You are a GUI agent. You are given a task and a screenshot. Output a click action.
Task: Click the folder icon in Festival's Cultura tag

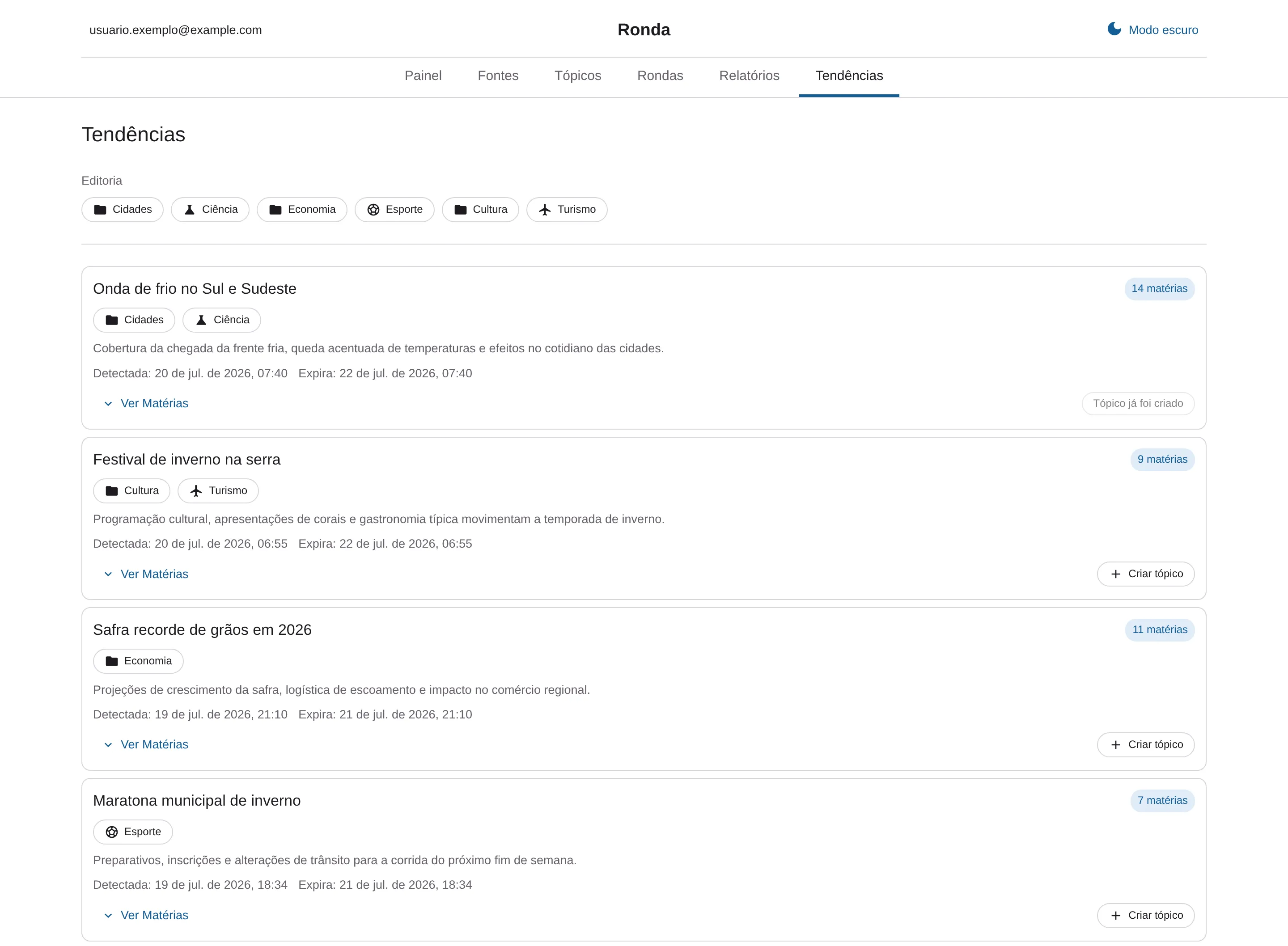pos(112,491)
